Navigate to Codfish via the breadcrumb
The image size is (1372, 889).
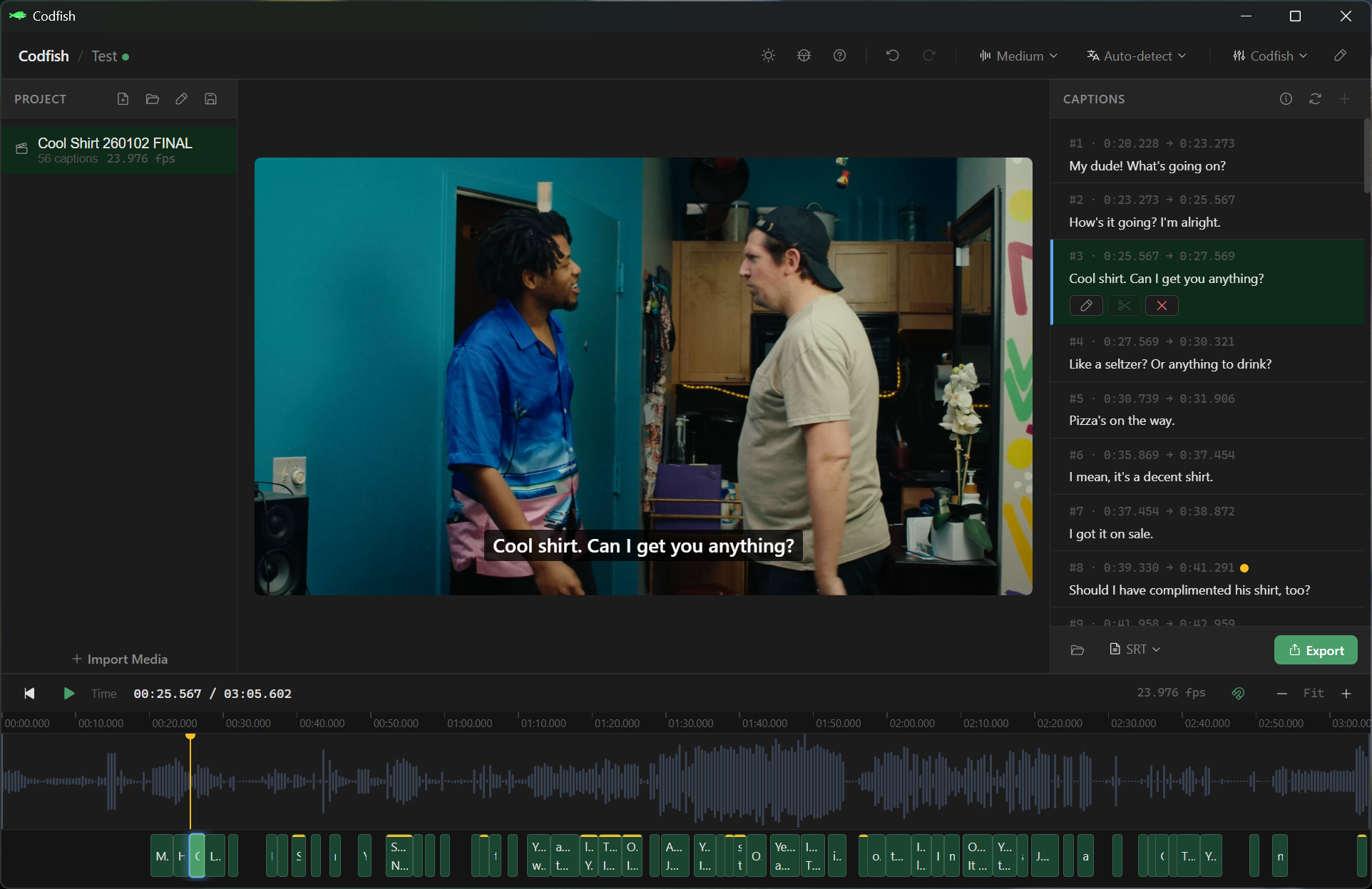pos(43,56)
